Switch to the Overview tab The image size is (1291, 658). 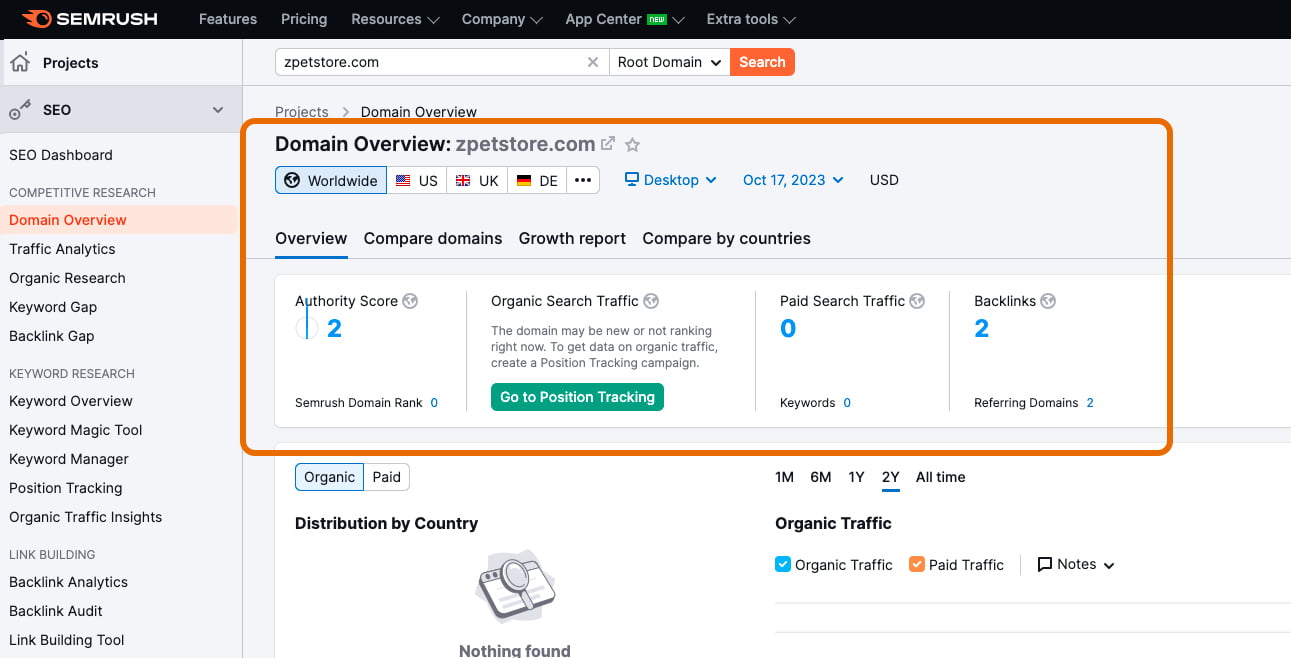(311, 238)
